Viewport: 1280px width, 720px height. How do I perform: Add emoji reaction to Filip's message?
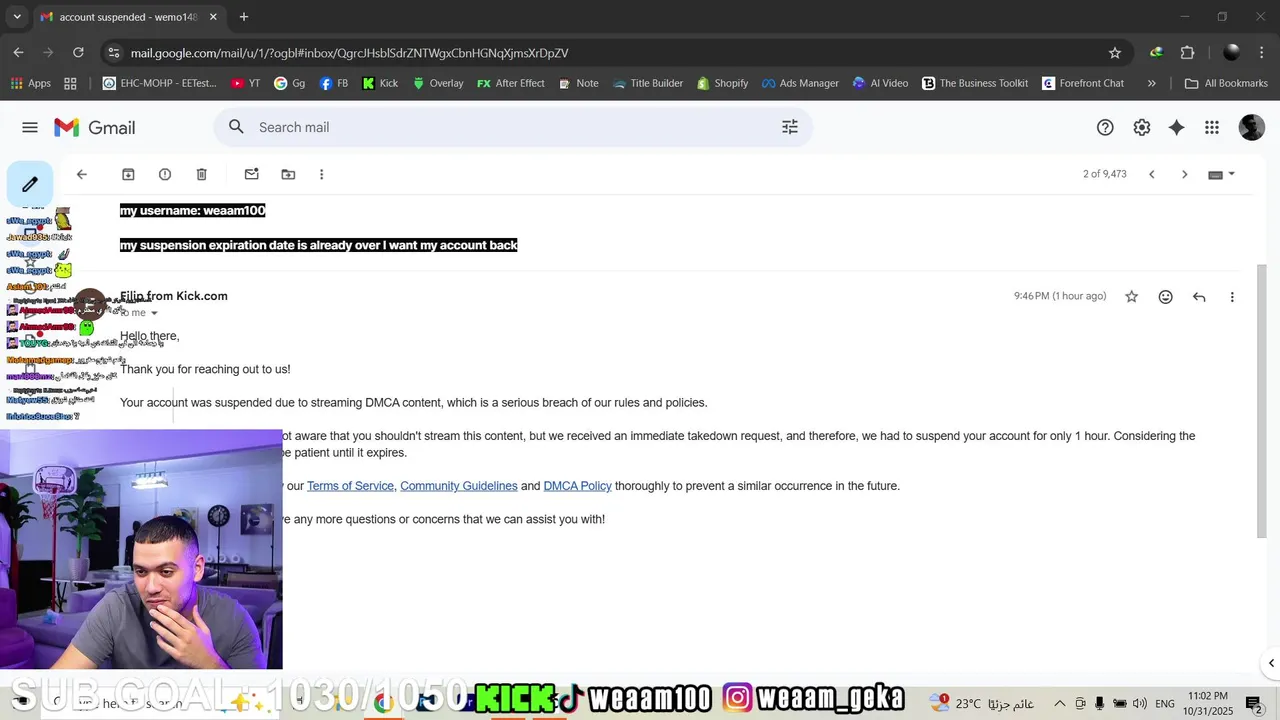pos(1166,297)
